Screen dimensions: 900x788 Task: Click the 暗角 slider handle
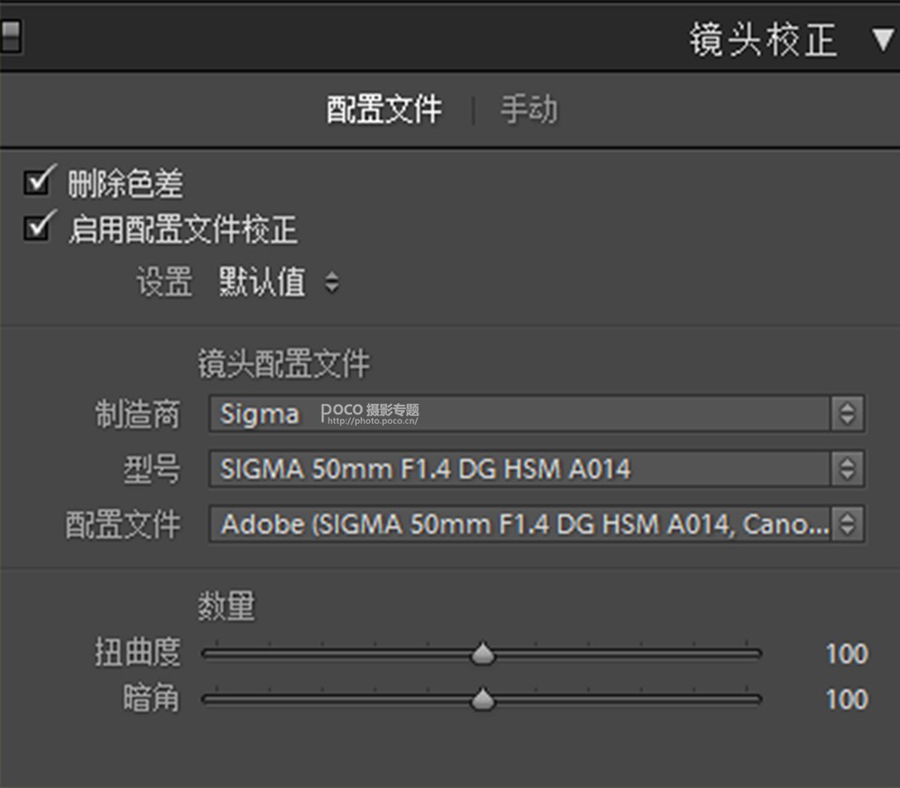tap(483, 700)
